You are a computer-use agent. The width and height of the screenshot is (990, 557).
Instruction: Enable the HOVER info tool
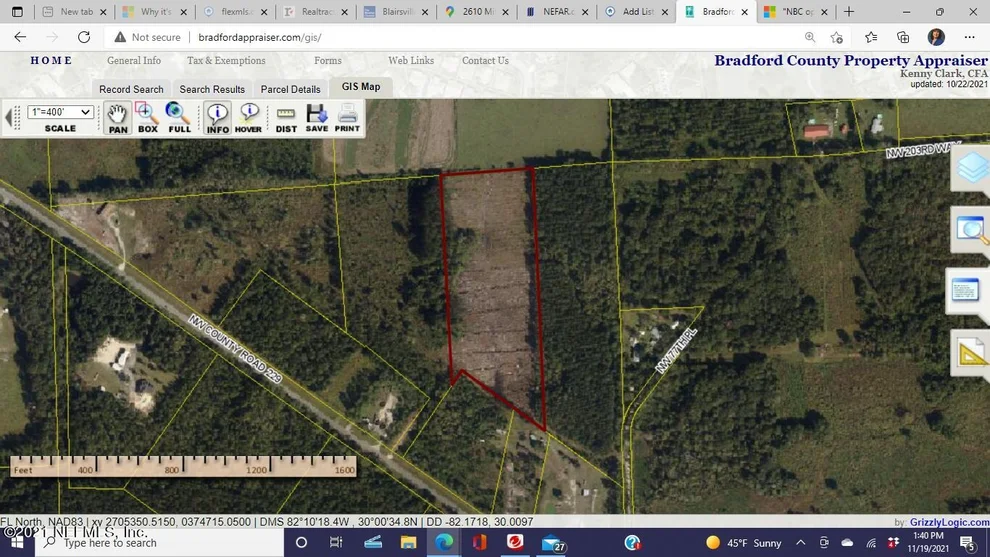(248, 117)
